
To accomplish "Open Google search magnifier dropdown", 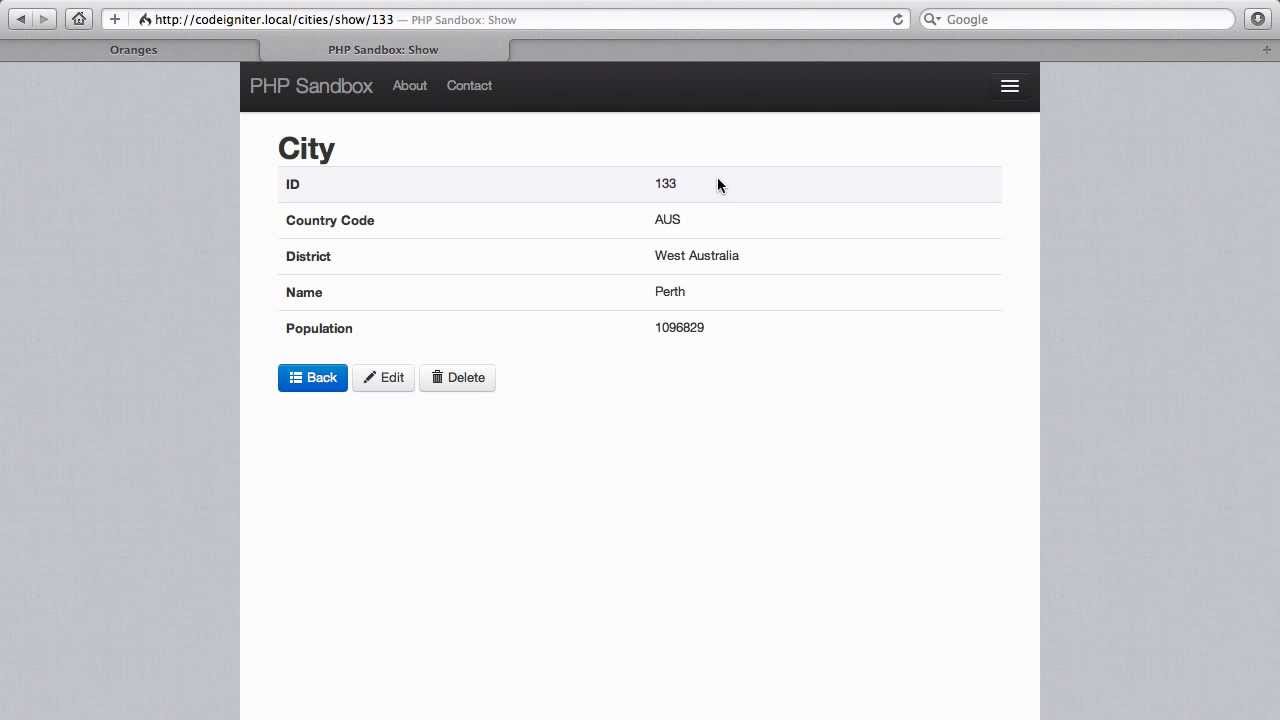I will point(931,19).
